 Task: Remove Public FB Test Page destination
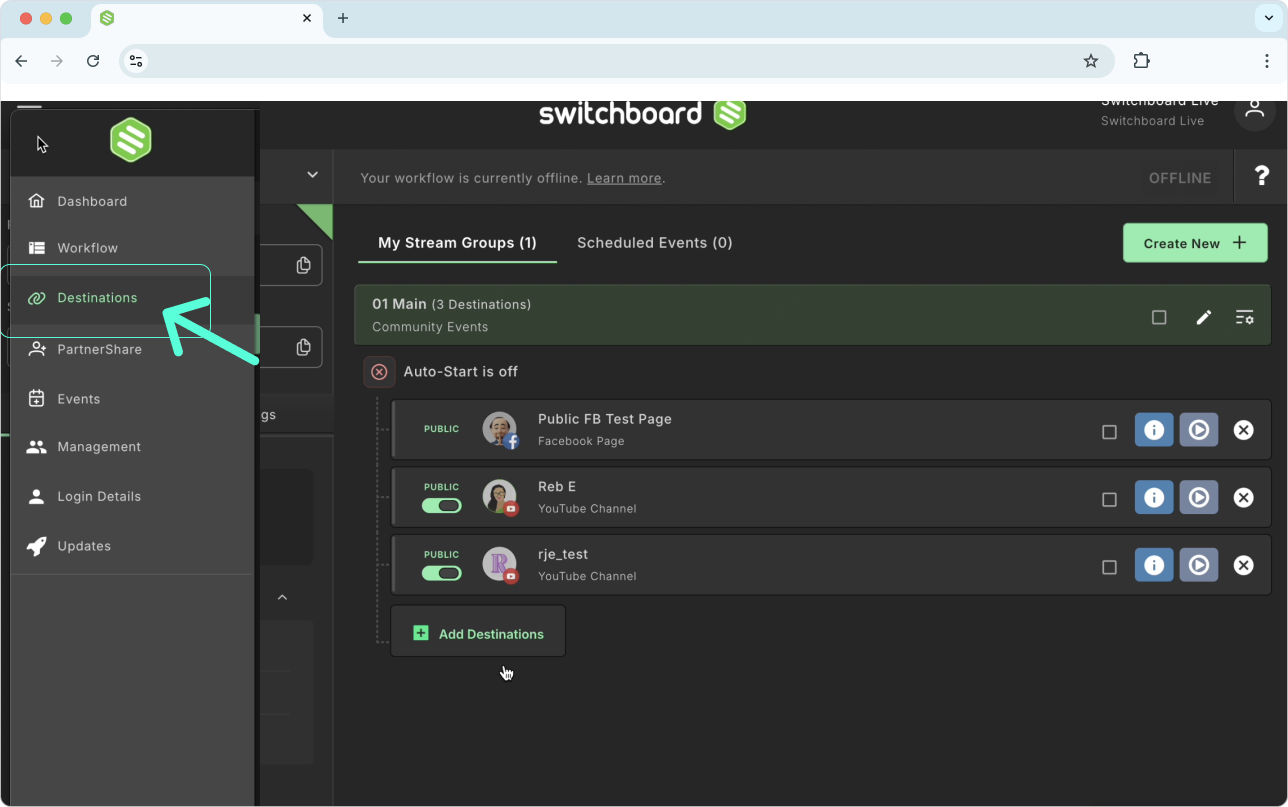[x=1243, y=430]
